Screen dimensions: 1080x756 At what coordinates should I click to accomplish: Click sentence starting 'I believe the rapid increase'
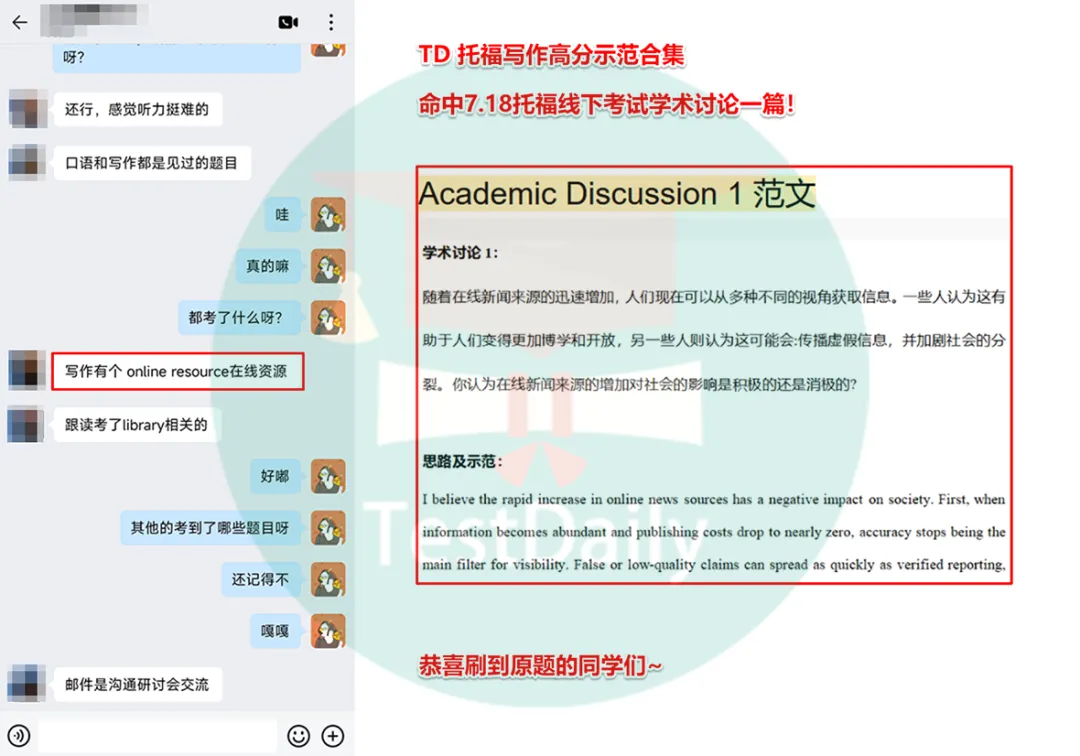coord(714,532)
